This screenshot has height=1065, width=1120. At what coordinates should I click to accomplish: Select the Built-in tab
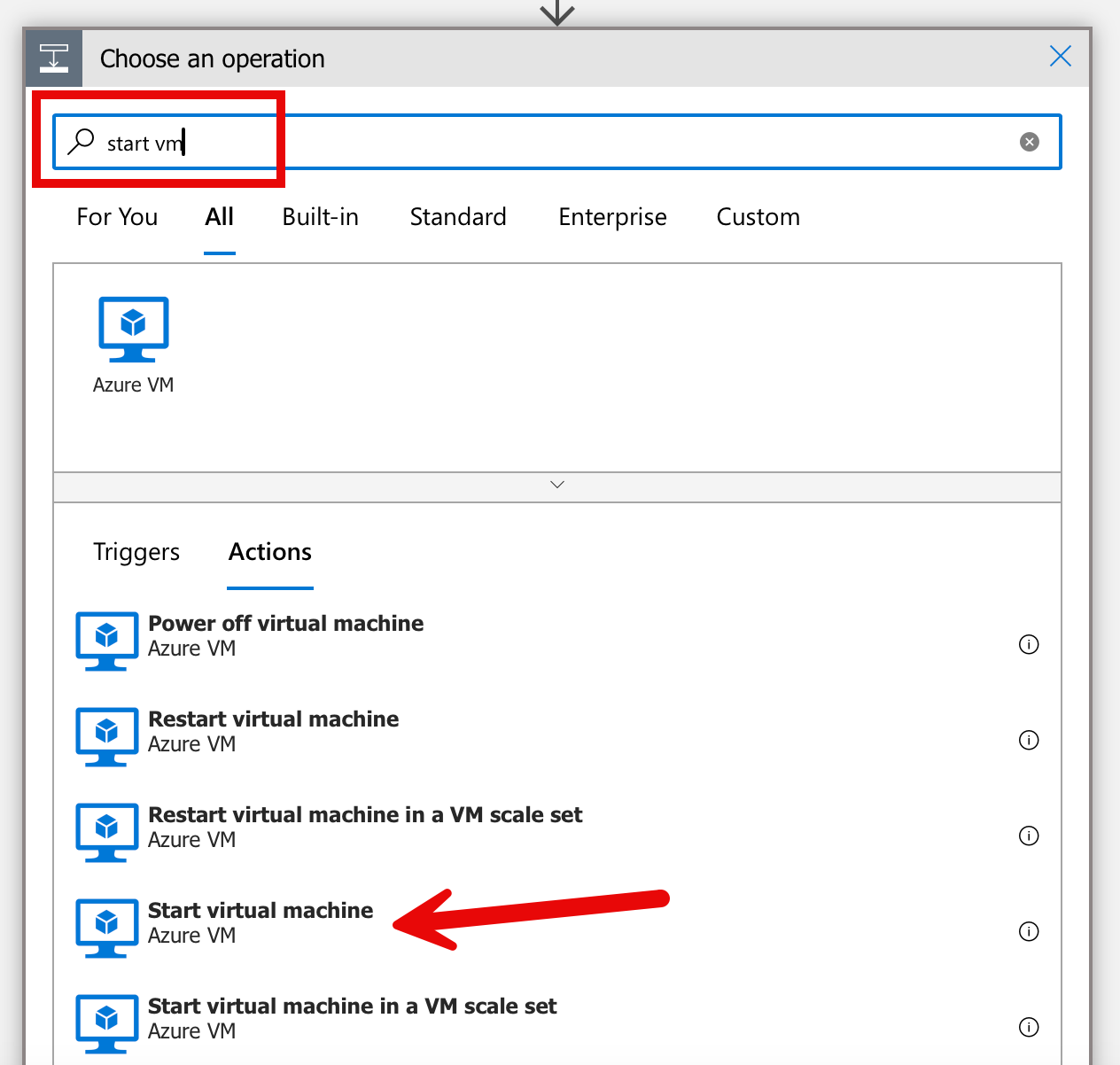(x=320, y=217)
